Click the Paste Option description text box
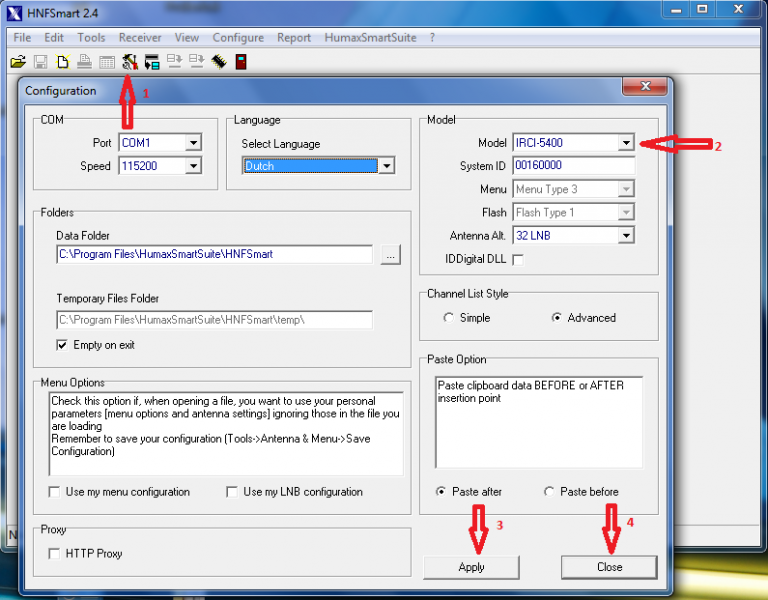This screenshot has width=768, height=600. [x=539, y=422]
